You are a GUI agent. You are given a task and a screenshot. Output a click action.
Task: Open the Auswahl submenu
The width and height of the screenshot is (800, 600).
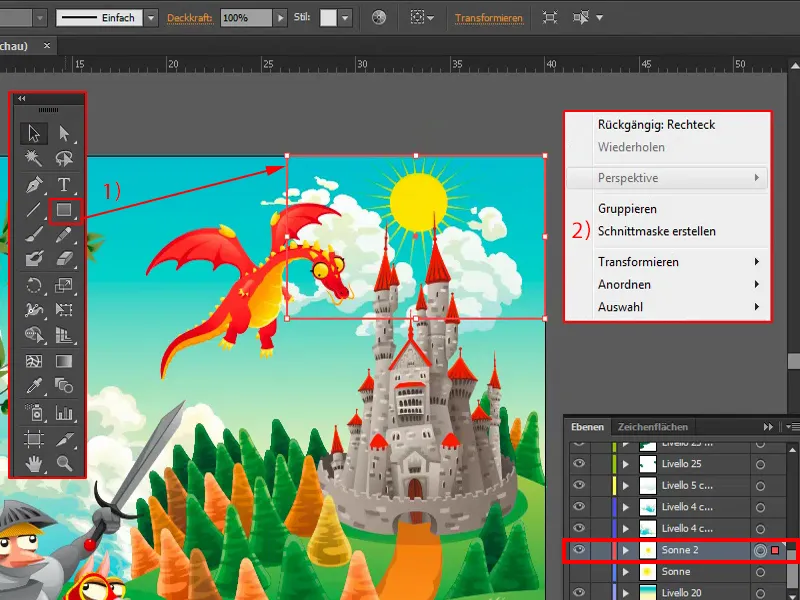click(x=667, y=307)
